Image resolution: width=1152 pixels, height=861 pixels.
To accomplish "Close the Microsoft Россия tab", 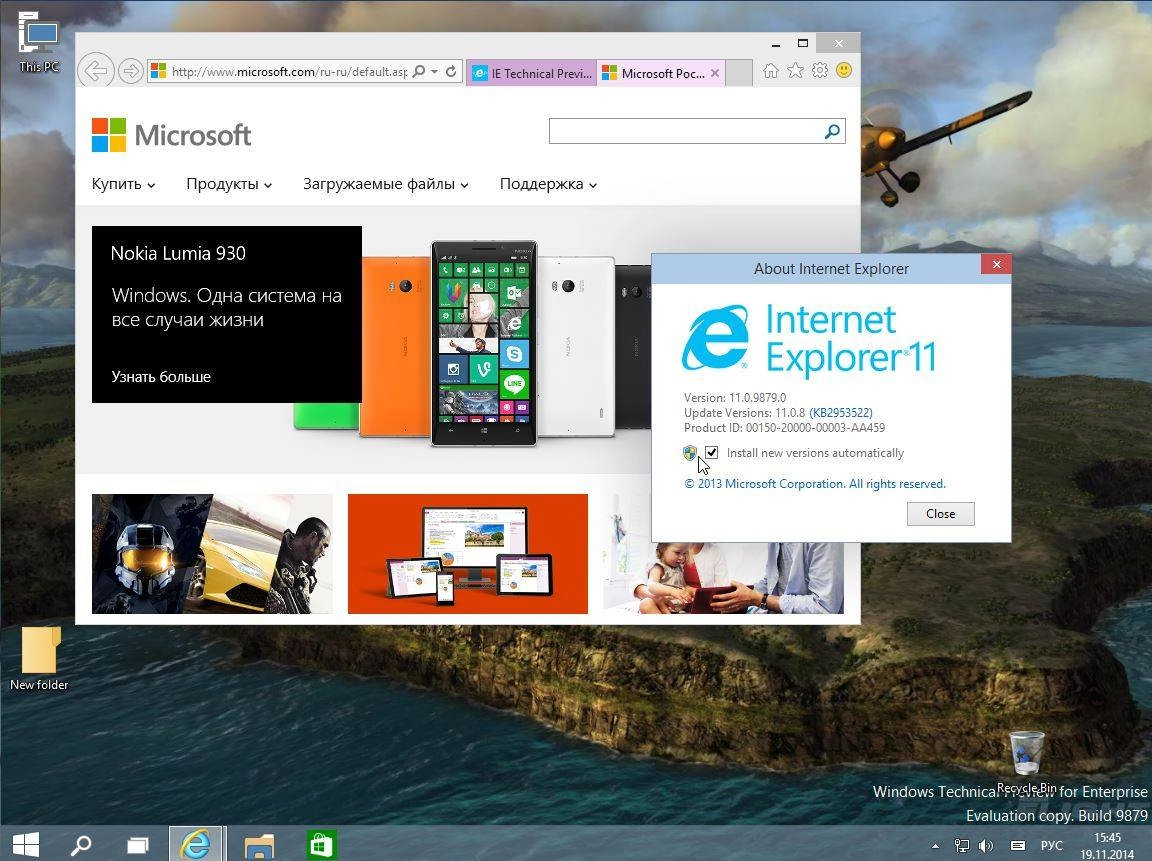I will click(x=715, y=73).
